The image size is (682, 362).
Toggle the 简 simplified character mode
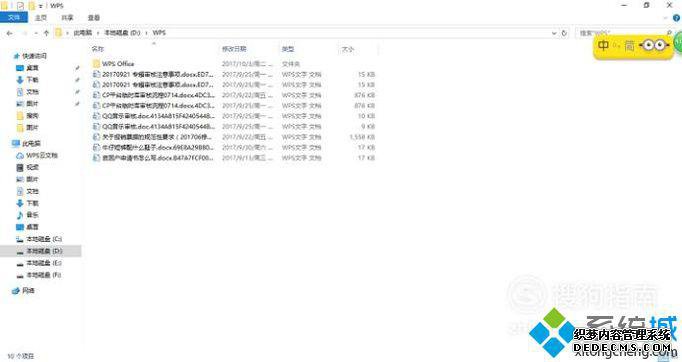(x=629, y=45)
